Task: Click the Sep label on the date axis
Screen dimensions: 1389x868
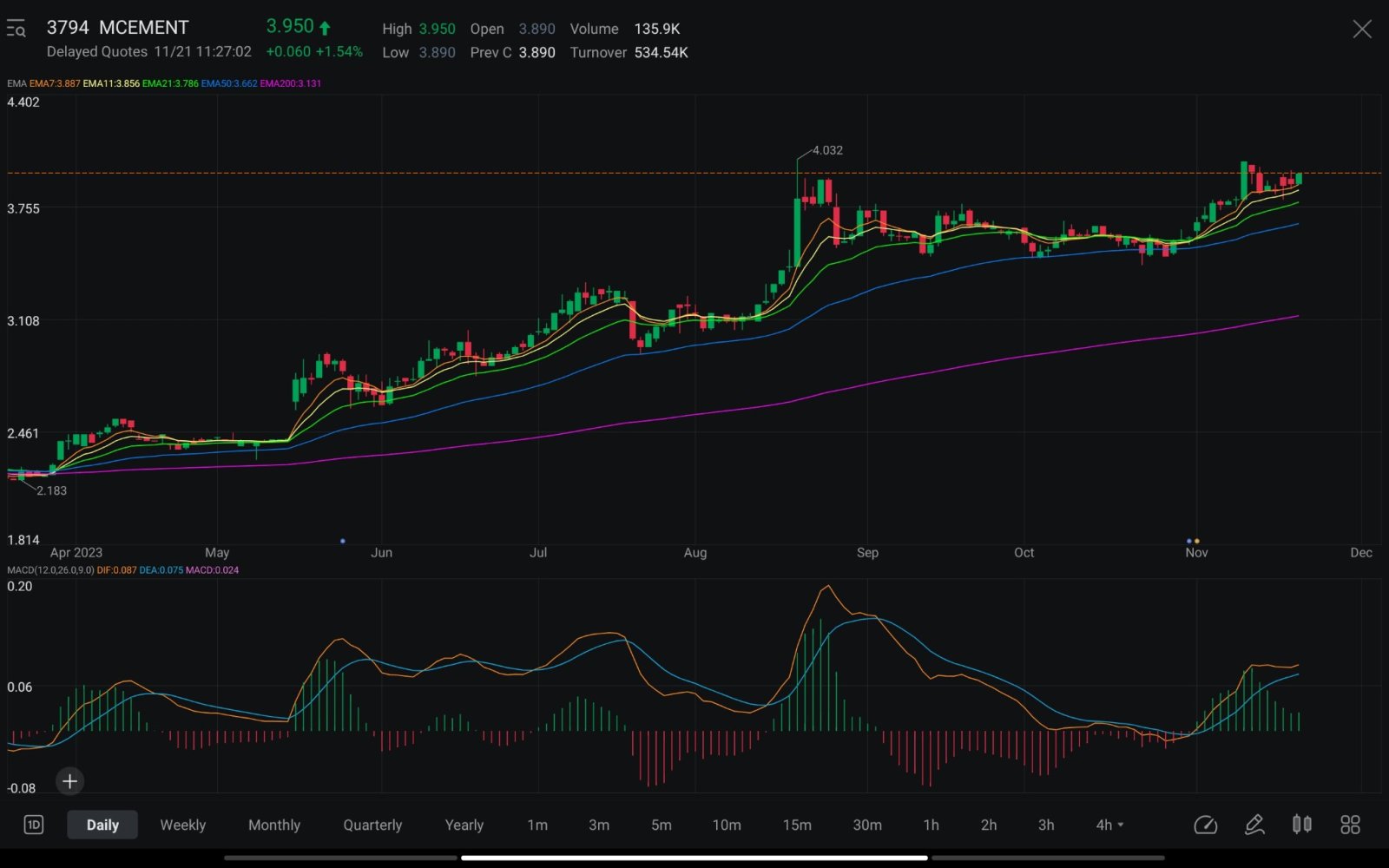Action: [867, 553]
